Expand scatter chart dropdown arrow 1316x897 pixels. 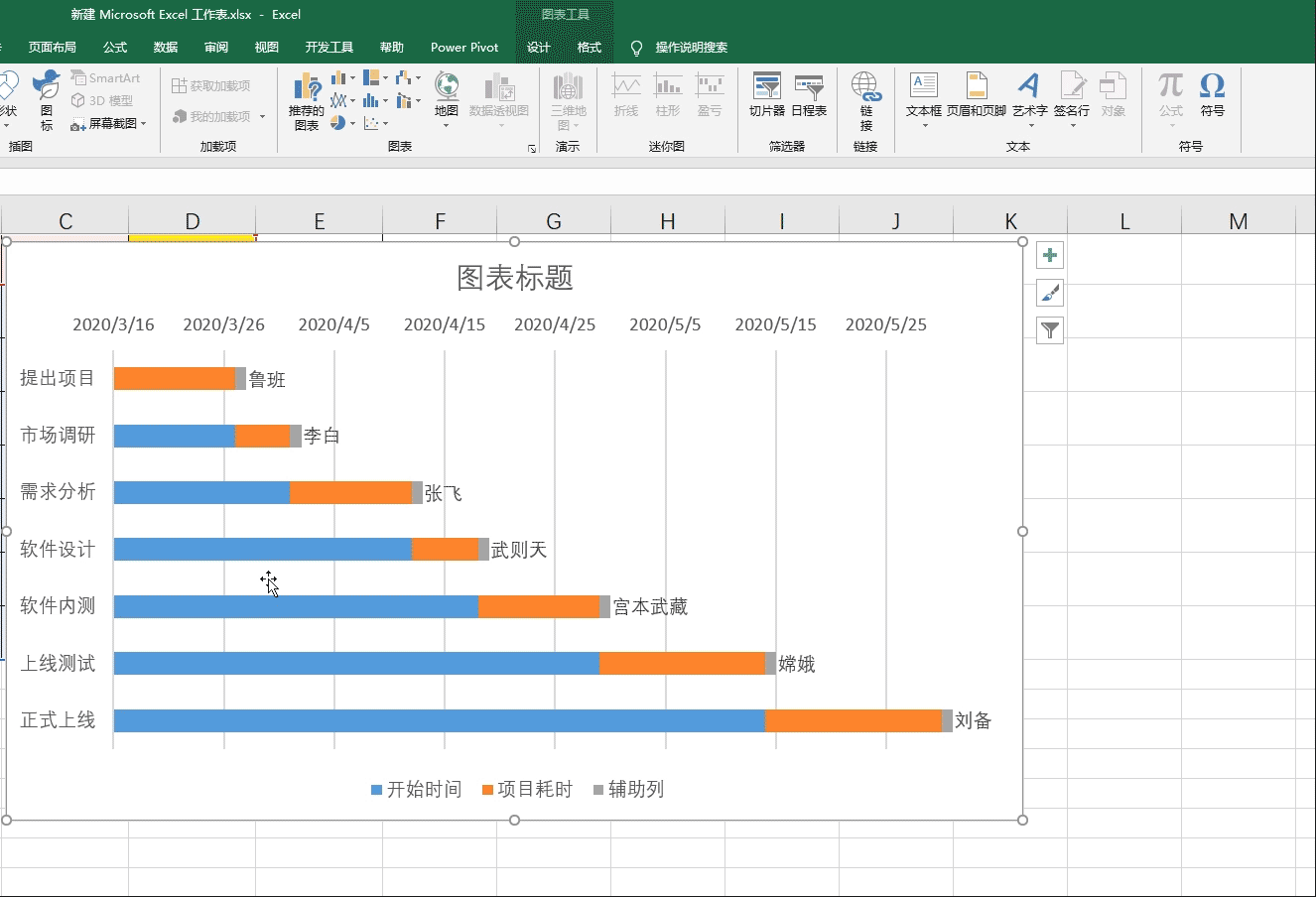(x=385, y=124)
